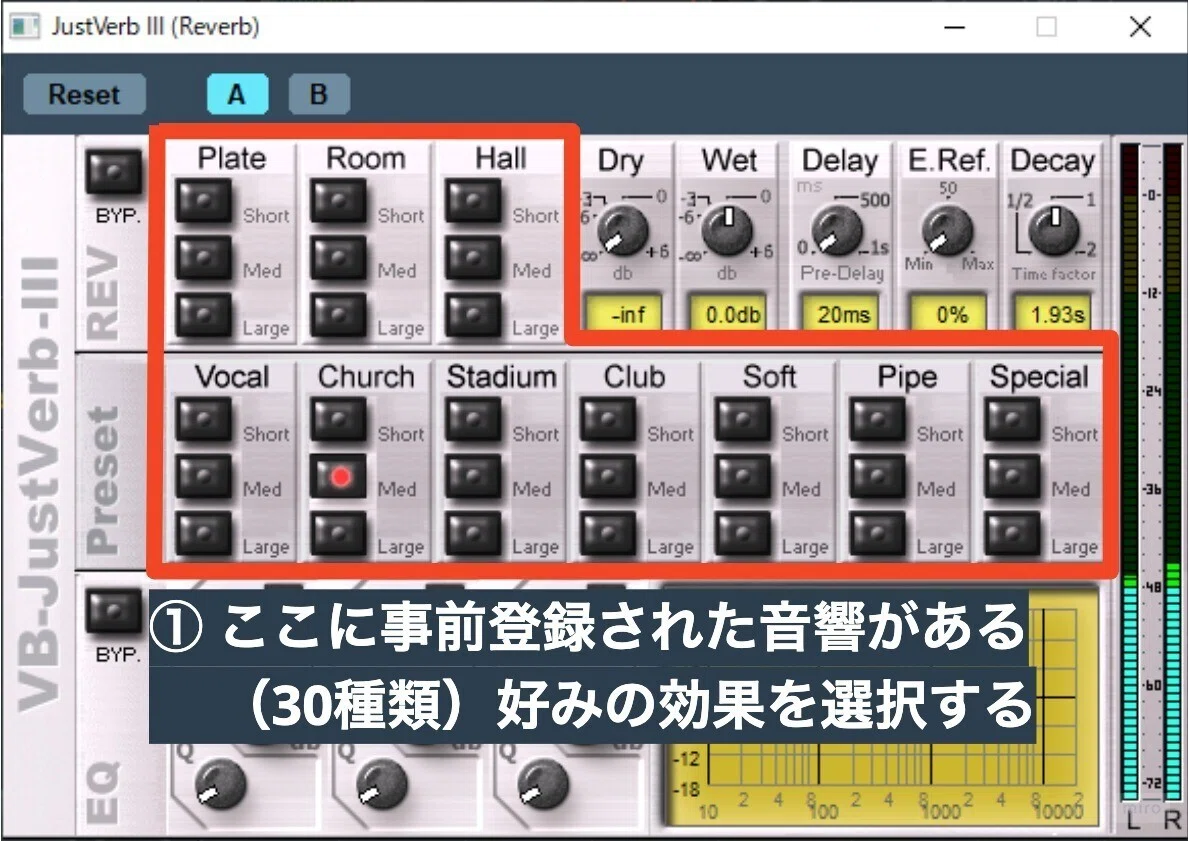Screen dimensions: 1188x841
Task: Select Club Short preset
Action: click(608, 420)
